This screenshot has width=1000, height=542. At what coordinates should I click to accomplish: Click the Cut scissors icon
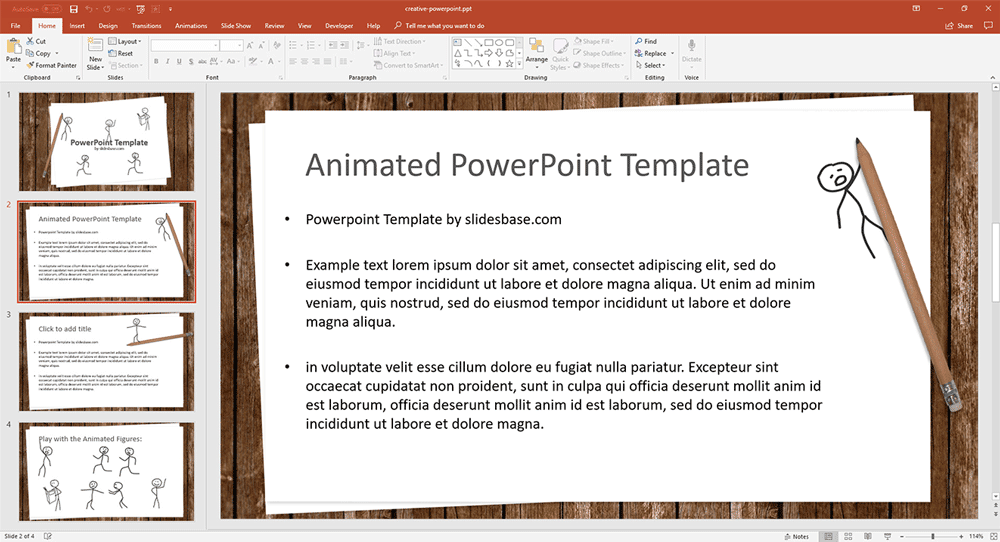click(x=30, y=41)
